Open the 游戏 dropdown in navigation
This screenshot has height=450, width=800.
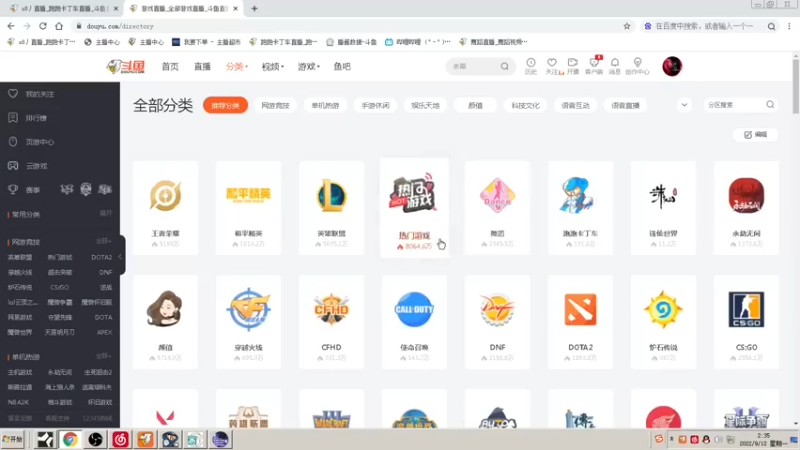(x=309, y=66)
